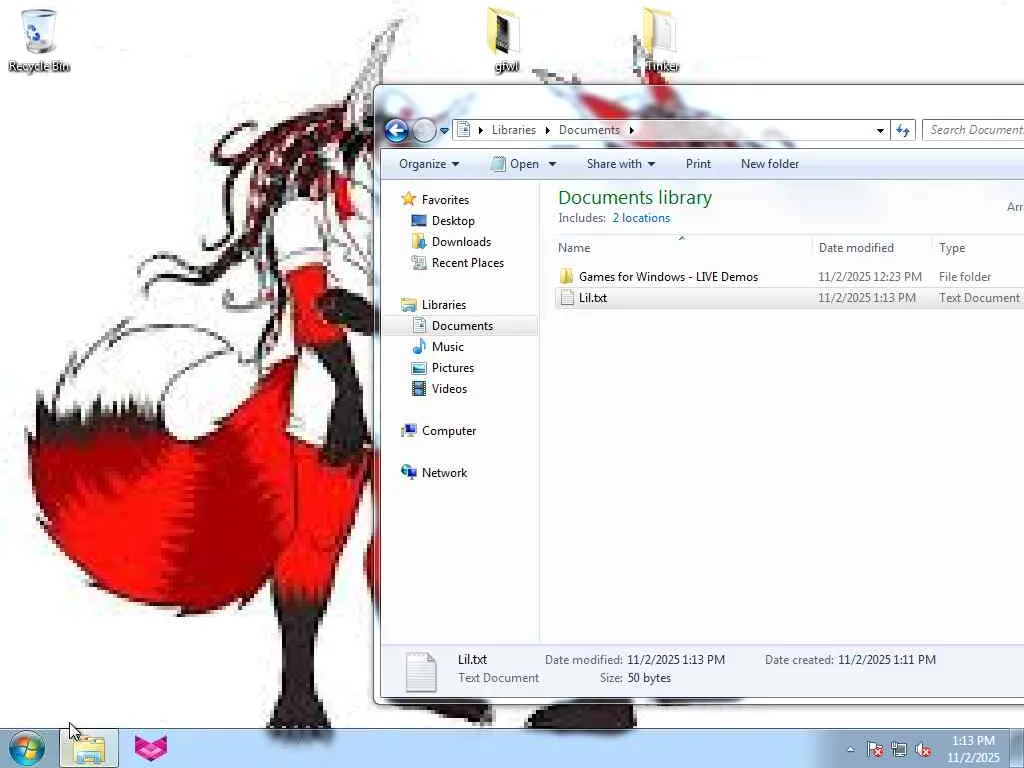The width and height of the screenshot is (1024, 768).
Task: Click the Videos filmstrip icon
Action: click(419, 389)
